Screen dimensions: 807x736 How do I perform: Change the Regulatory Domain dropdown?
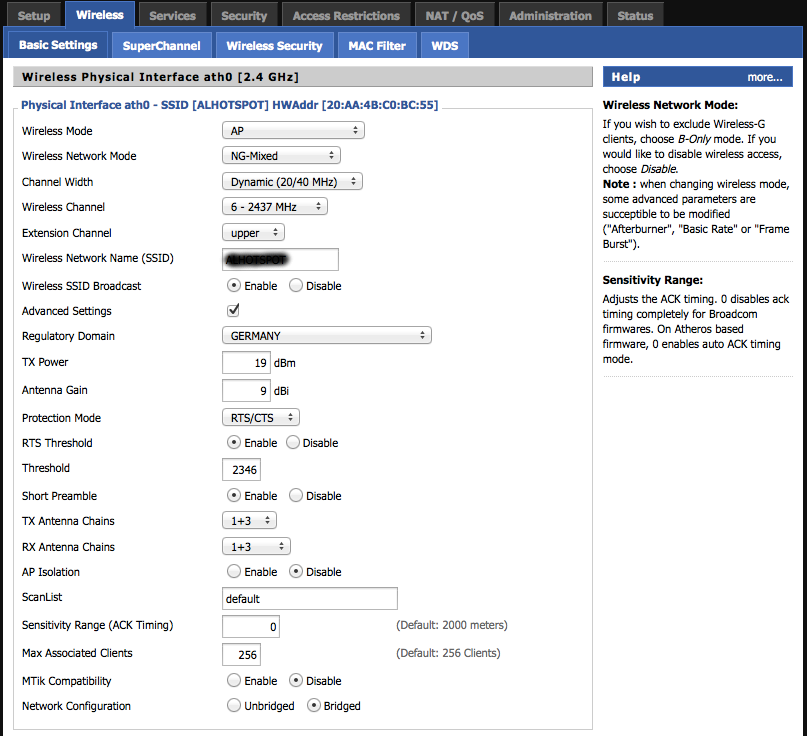326,336
